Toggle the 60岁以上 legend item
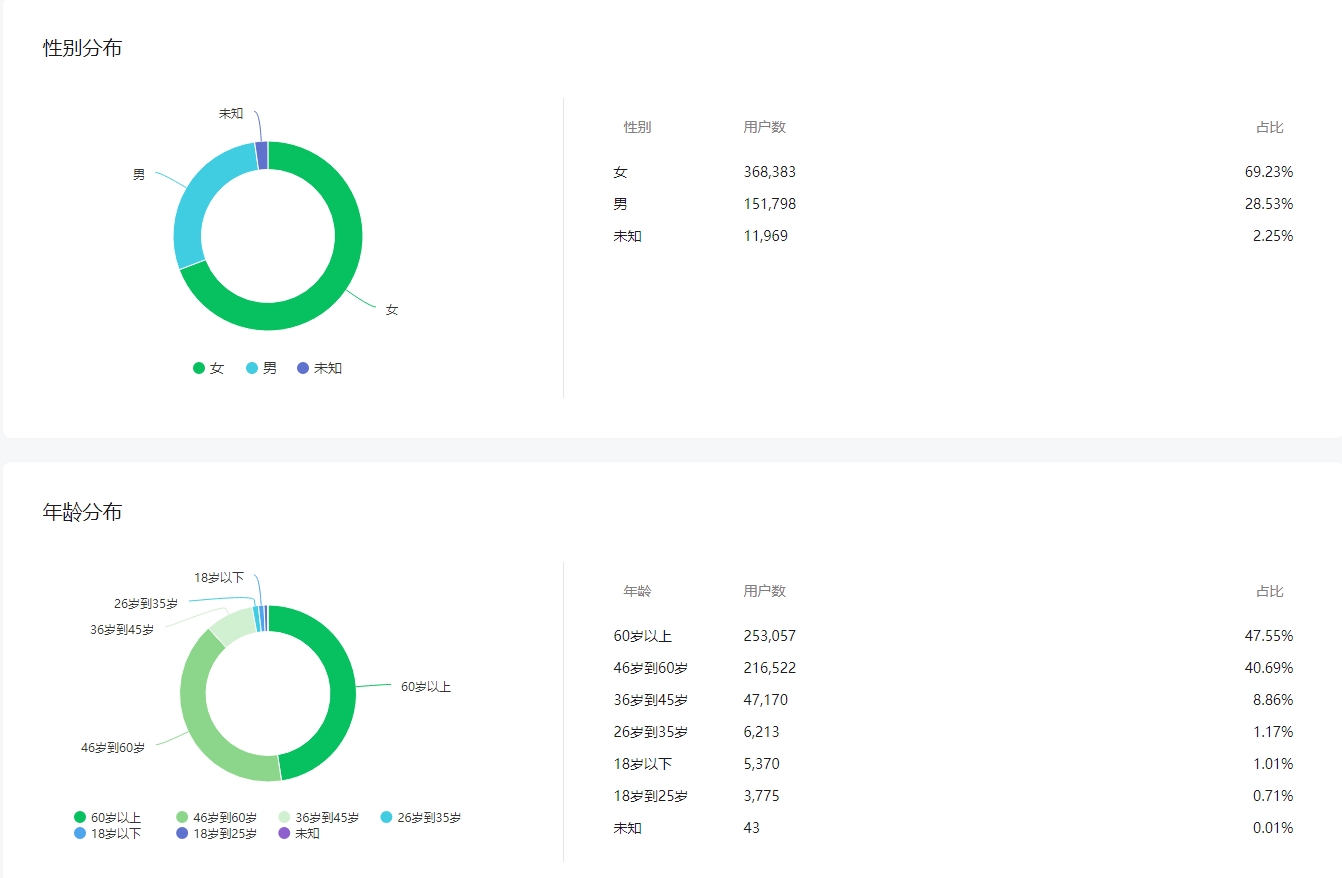 tap(108, 818)
